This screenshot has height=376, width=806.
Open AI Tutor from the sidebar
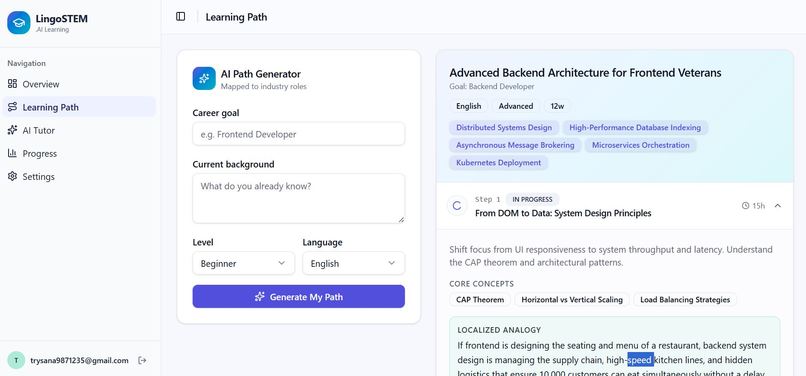(x=79, y=130)
